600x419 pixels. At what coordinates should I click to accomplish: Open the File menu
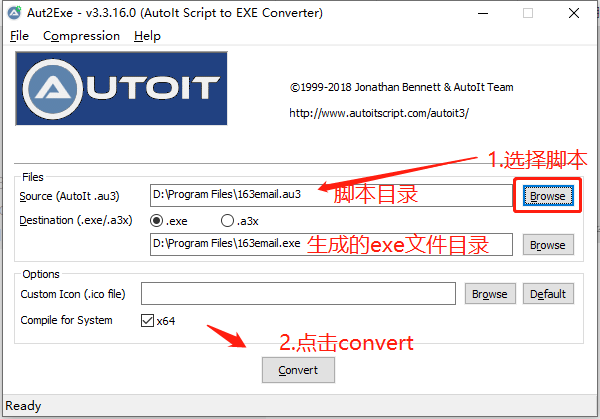[x=19, y=36]
